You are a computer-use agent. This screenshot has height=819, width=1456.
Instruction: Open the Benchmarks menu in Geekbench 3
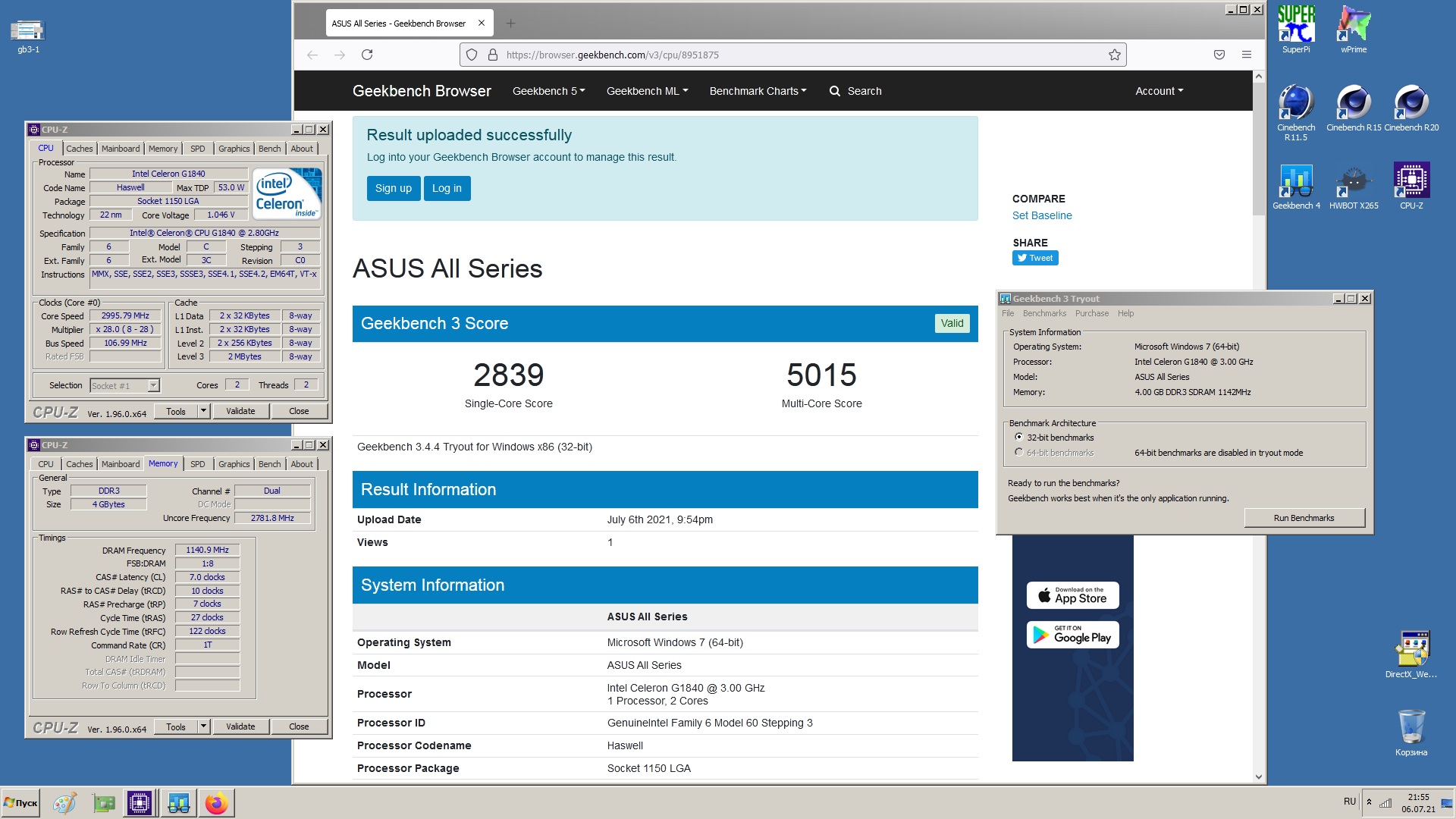pos(1044,314)
